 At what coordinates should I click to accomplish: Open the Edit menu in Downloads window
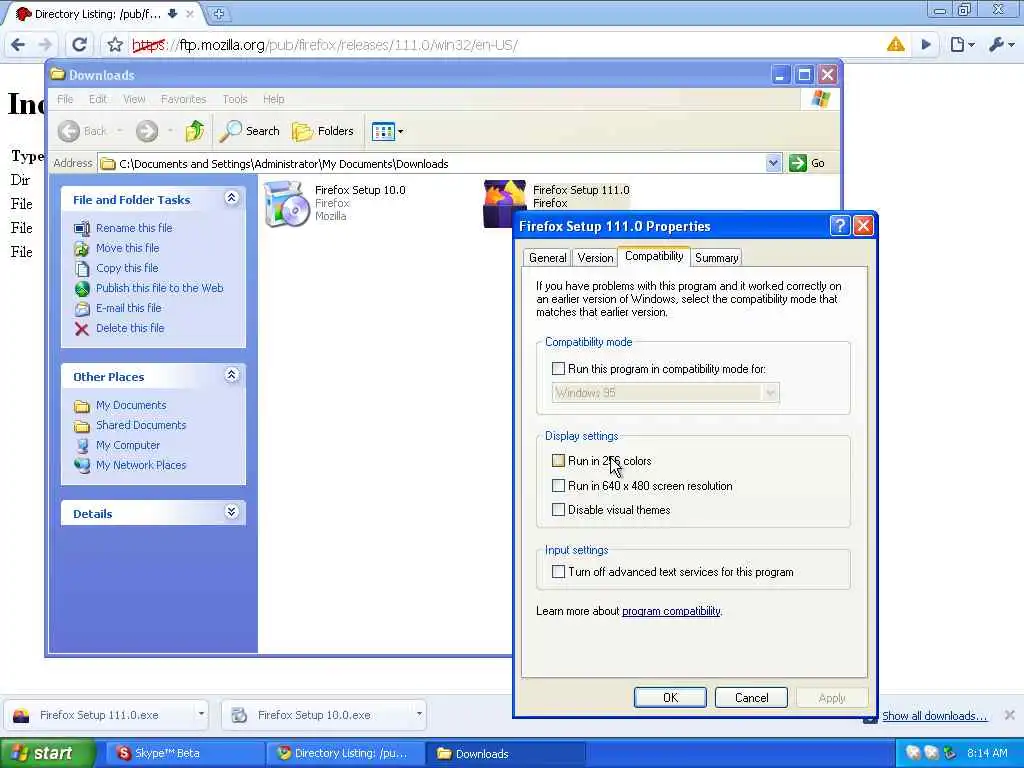pyautogui.click(x=97, y=99)
